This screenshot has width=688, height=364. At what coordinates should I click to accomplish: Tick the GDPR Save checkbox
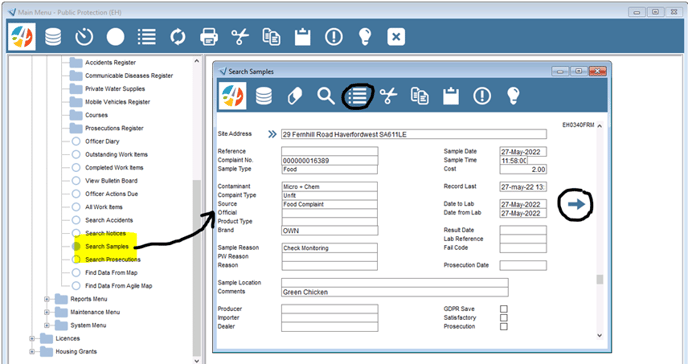(504, 309)
